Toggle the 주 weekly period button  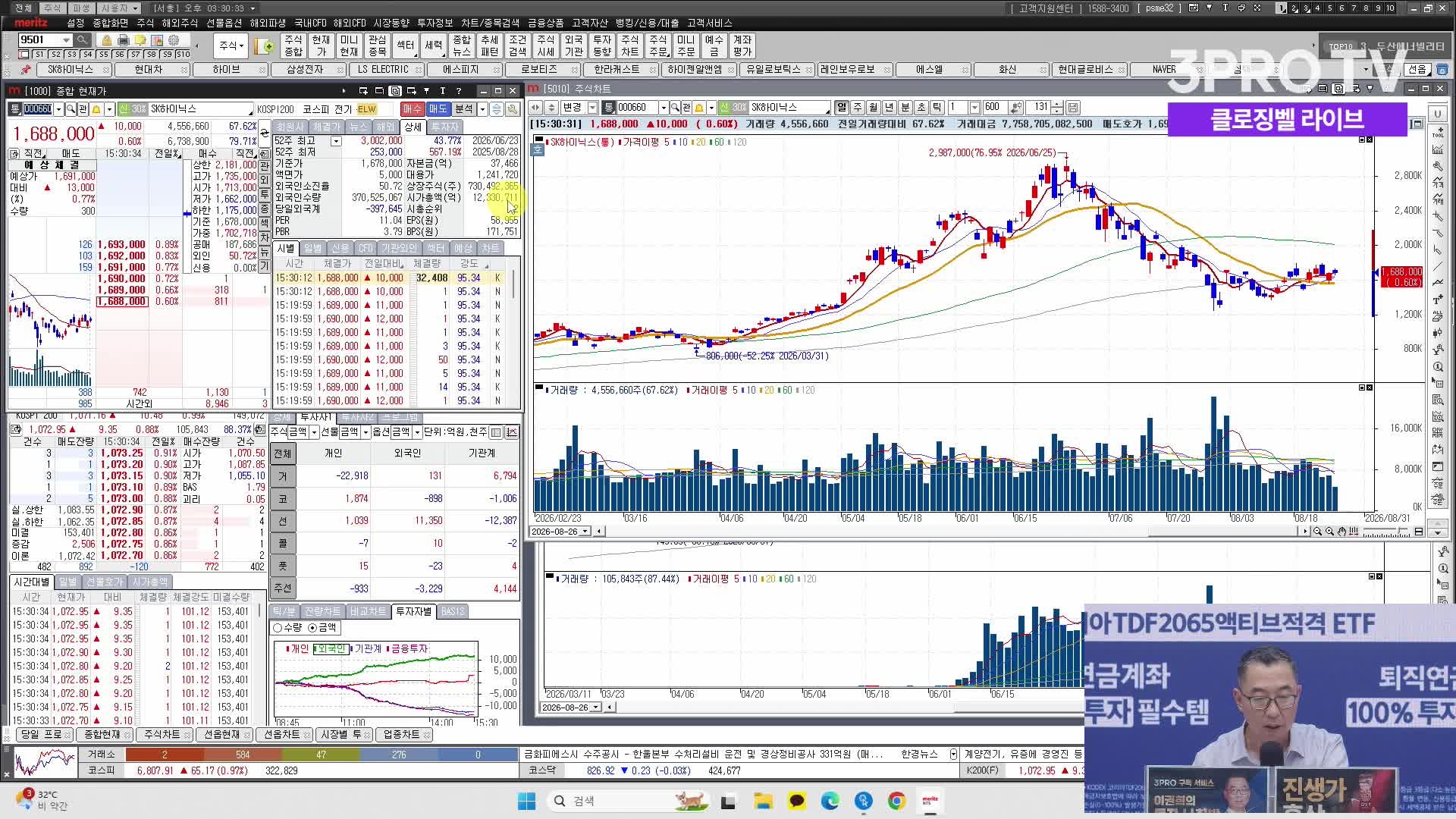click(858, 108)
